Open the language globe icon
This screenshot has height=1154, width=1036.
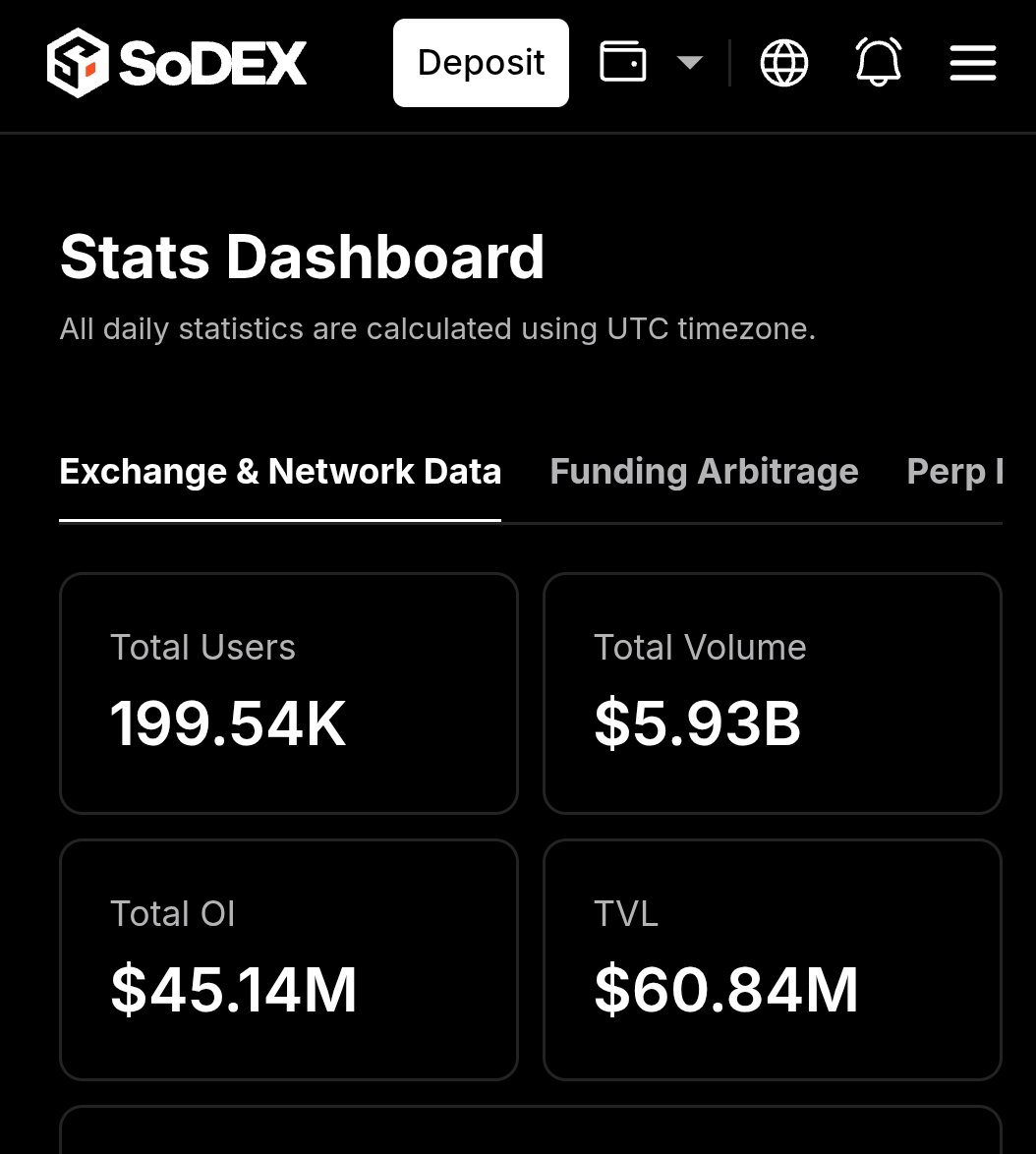point(783,63)
